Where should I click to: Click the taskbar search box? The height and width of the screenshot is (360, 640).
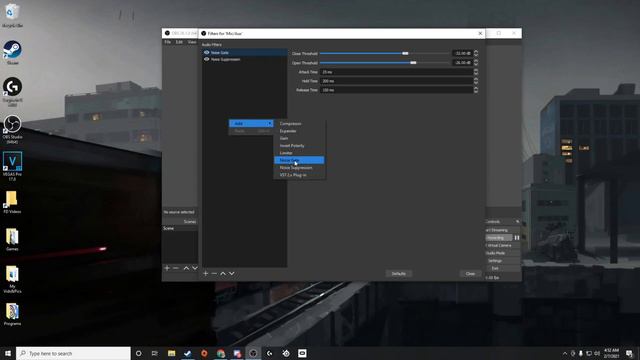click(x=73, y=353)
